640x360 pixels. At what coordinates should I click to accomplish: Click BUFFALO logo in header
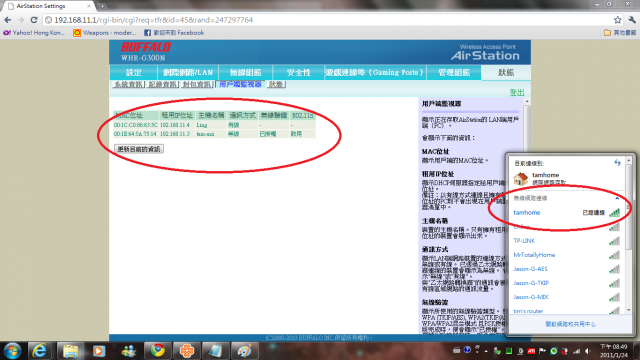[146, 47]
